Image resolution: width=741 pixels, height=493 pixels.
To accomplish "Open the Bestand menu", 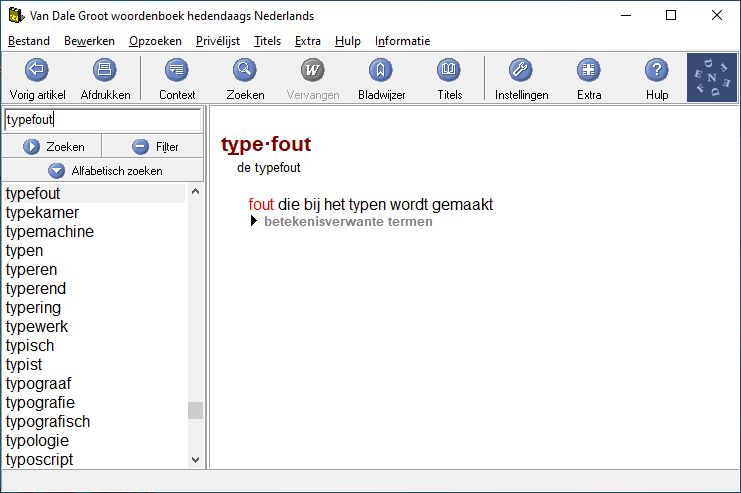I will point(29,41).
